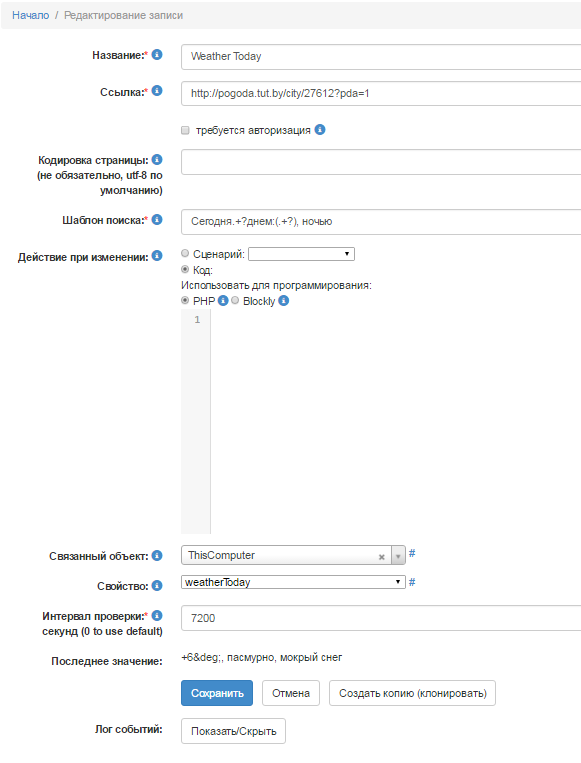Click info icon next to Интервал проверки
This screenshot has height=763, width=581.
157,616
